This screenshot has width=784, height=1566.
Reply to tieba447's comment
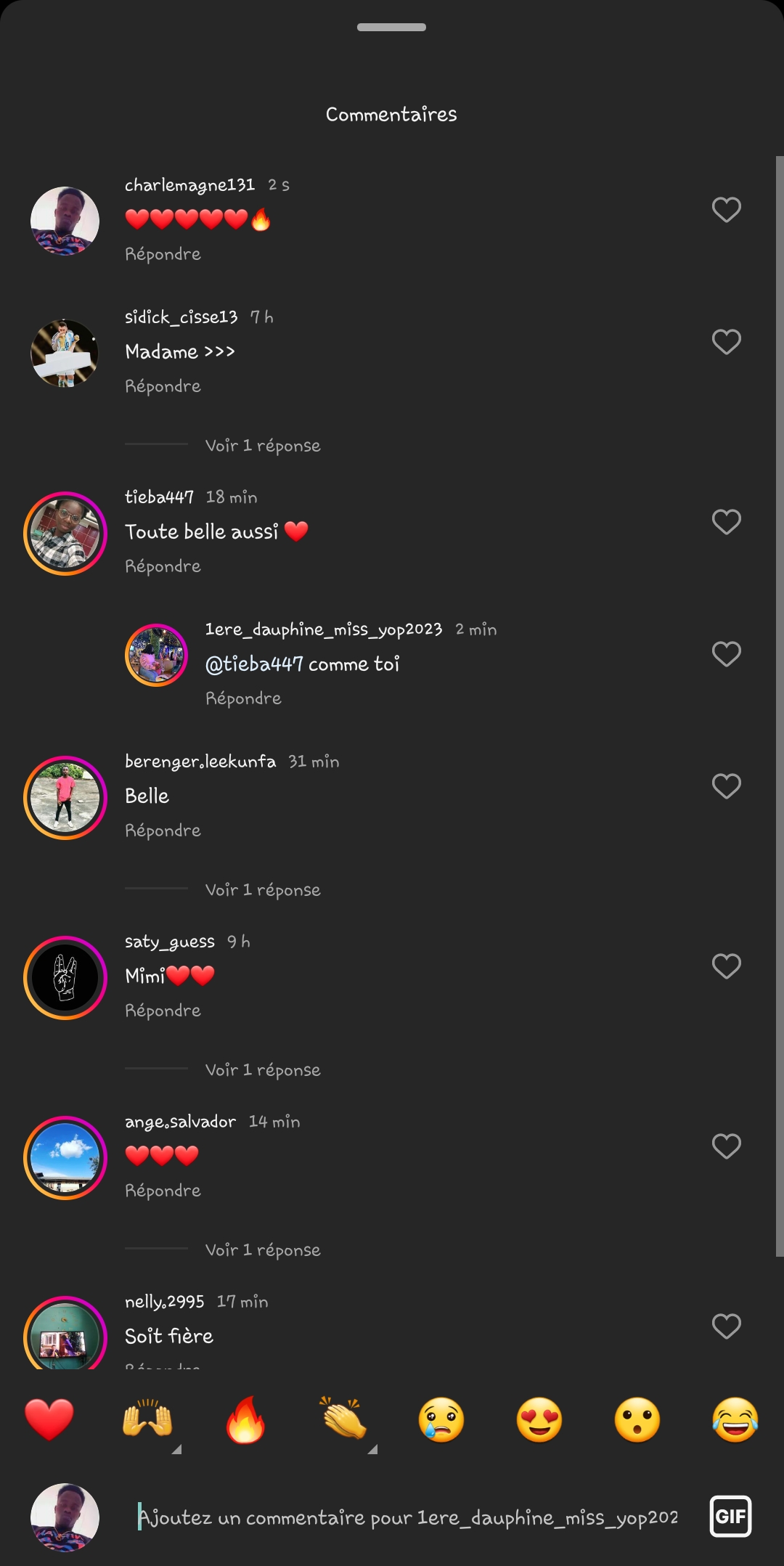[163, 566]
